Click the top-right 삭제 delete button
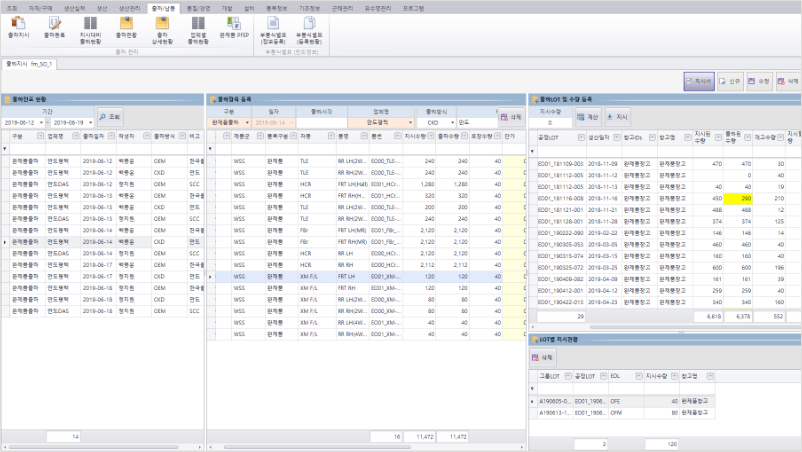 [x=788, y=81]
